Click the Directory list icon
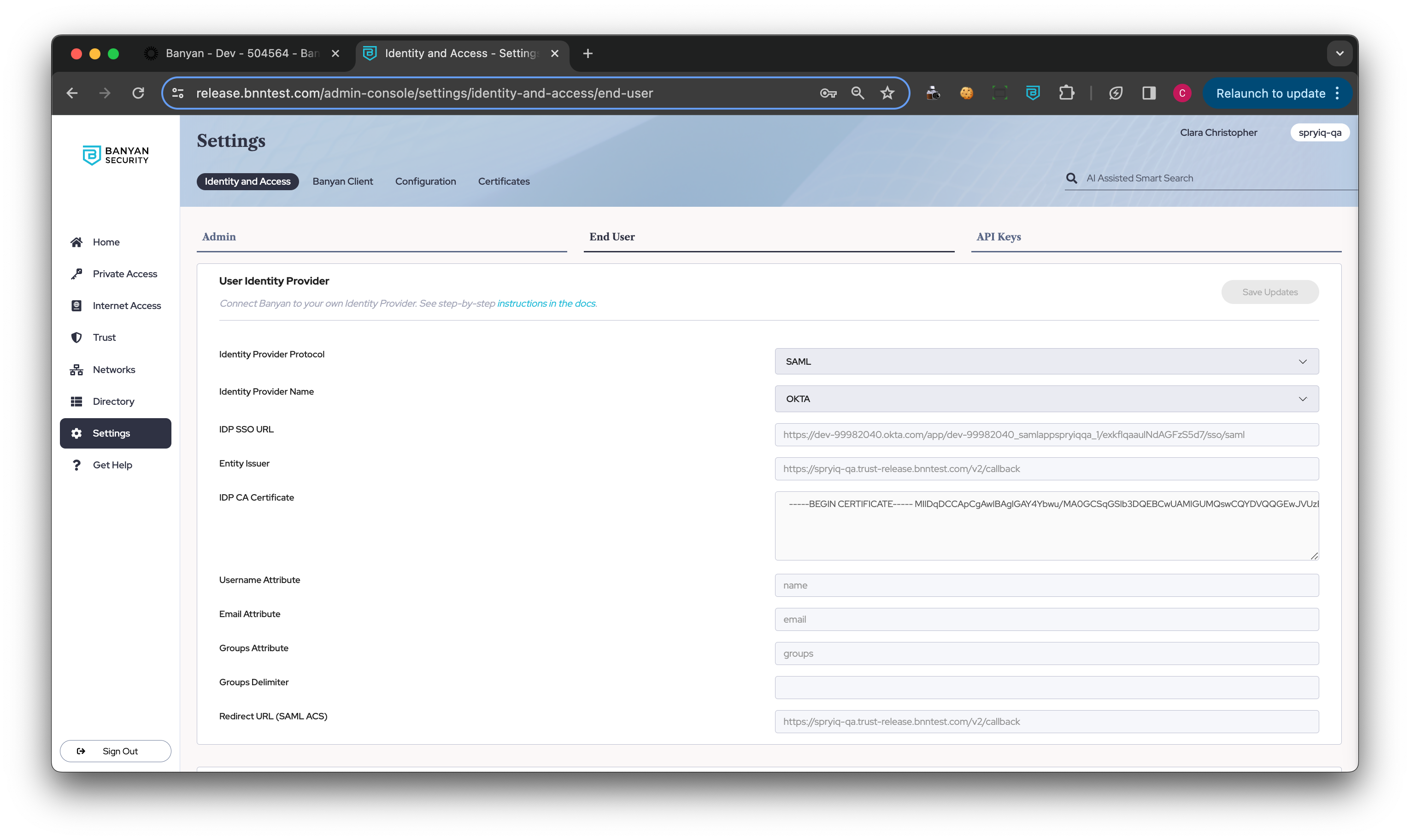This screenshot has height=840, width=1410. [x=76, y=401]
